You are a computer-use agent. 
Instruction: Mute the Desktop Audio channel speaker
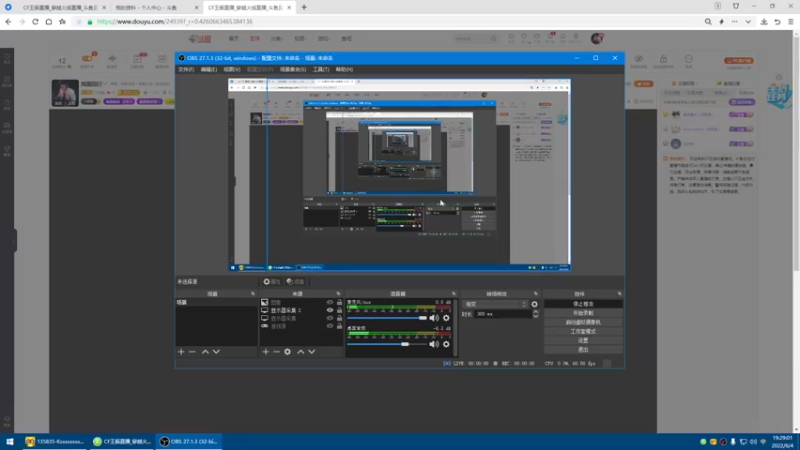click(x=434, y=344)
